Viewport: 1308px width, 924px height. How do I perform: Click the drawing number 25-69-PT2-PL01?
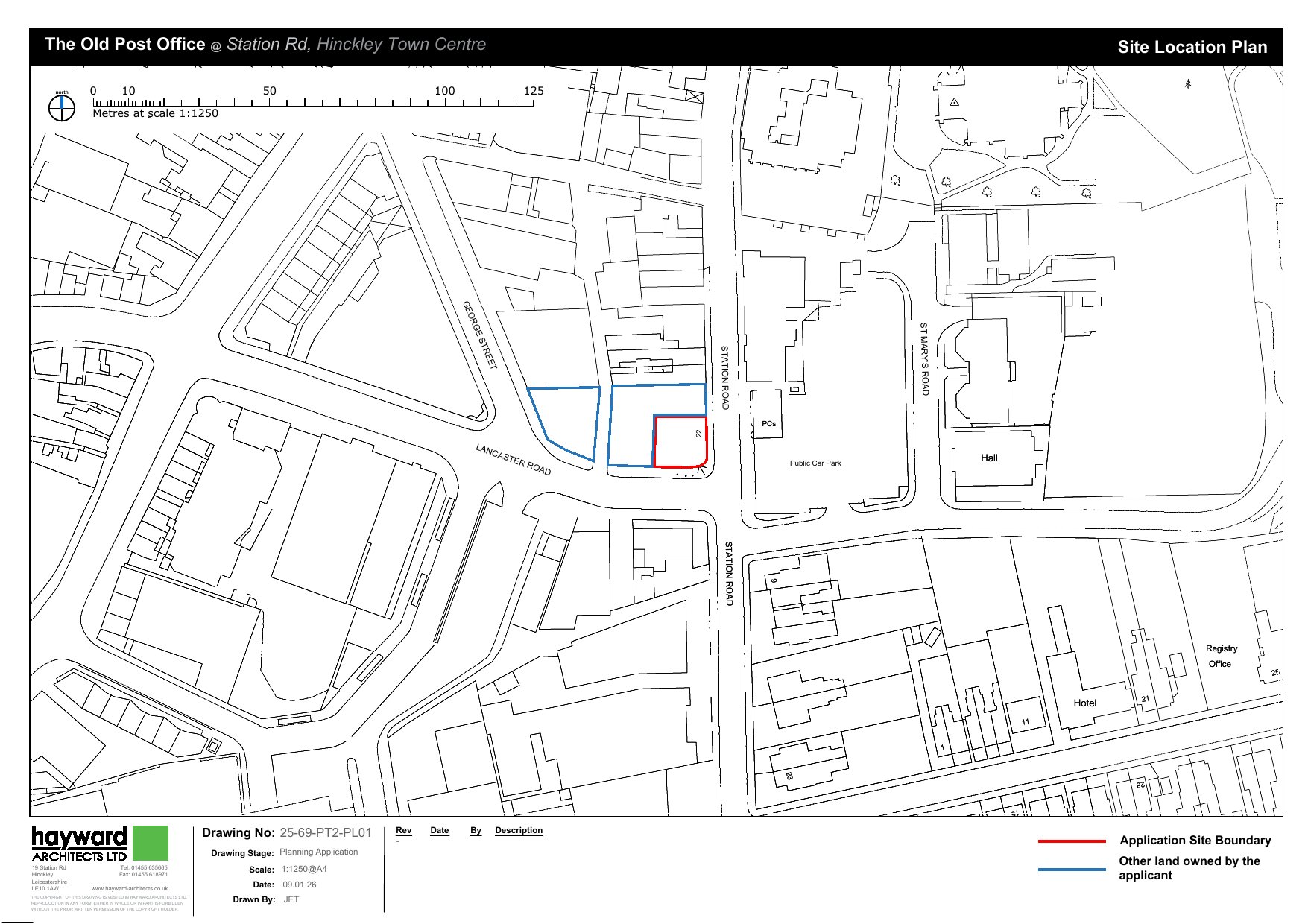(x=325, y=833)
